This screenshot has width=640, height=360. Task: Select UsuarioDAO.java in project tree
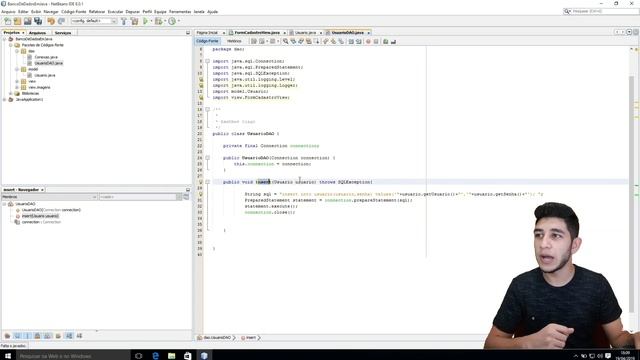coord(48,63)
